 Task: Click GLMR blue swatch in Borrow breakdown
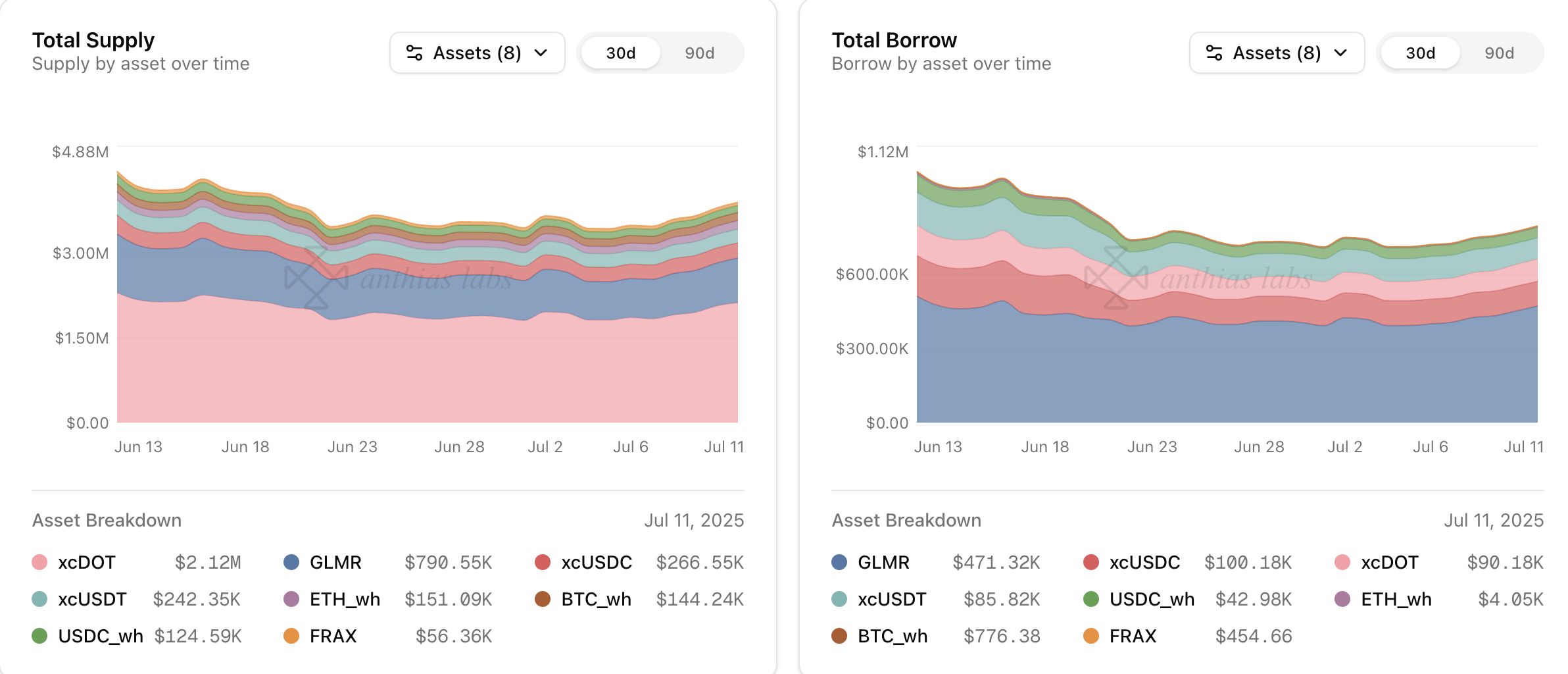coord(839,562)
